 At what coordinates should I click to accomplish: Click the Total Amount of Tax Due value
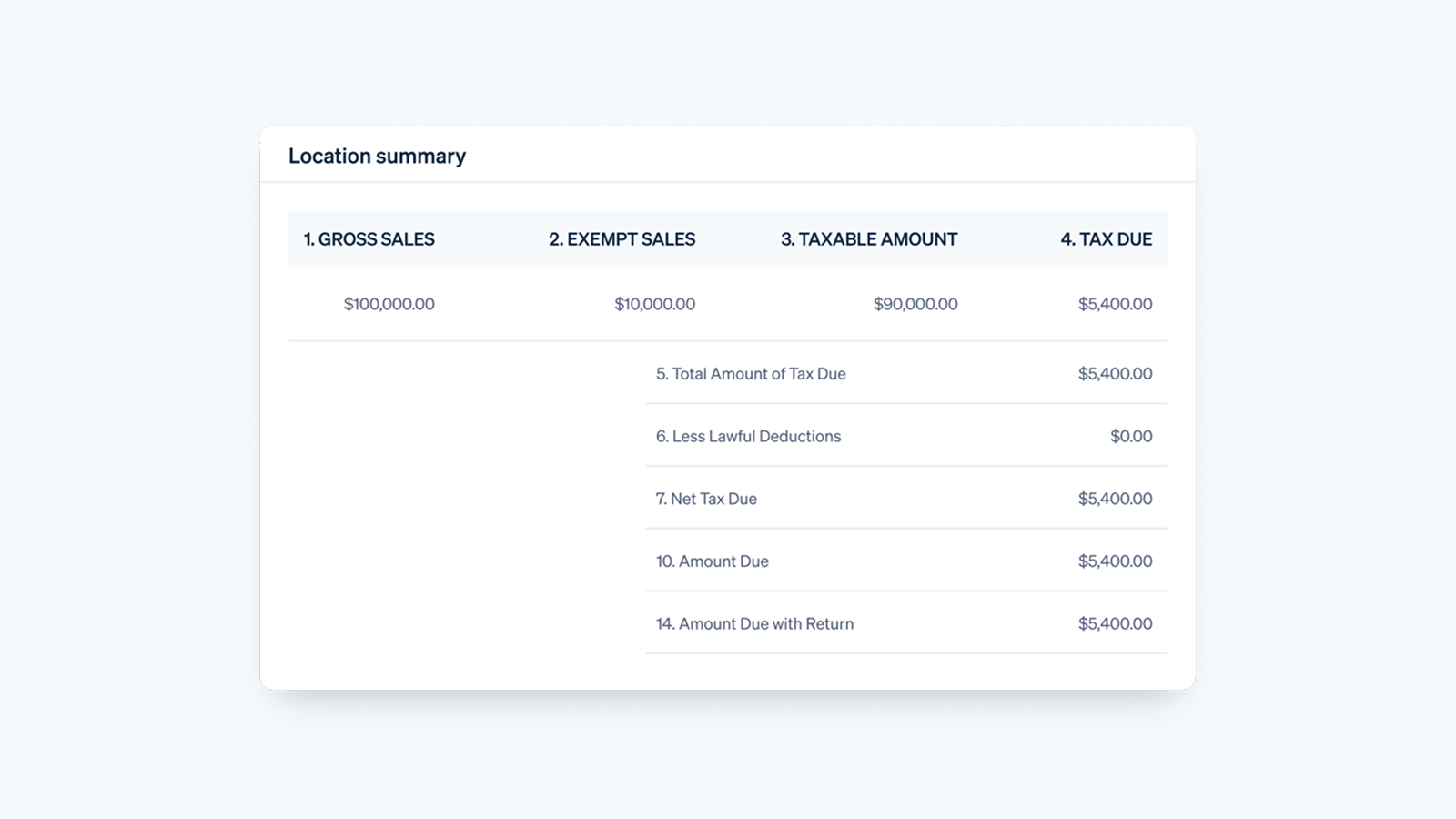coord(1116,374)
